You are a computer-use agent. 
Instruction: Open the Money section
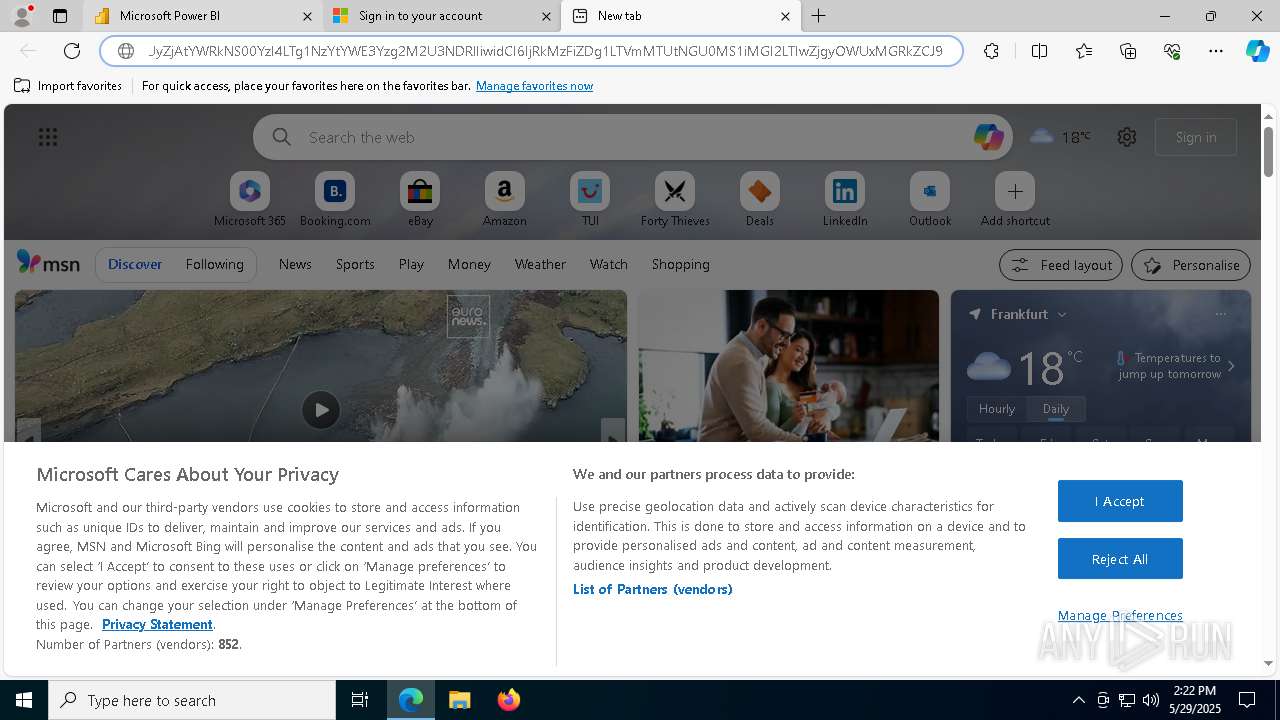tap(469, 264)
